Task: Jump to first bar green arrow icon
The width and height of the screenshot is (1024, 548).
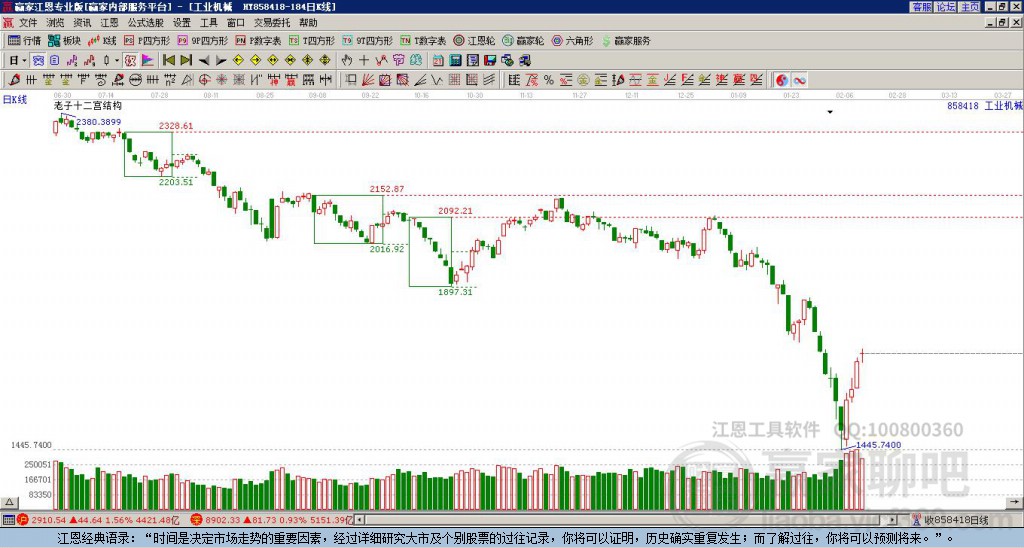Action: tap(168, 61)
